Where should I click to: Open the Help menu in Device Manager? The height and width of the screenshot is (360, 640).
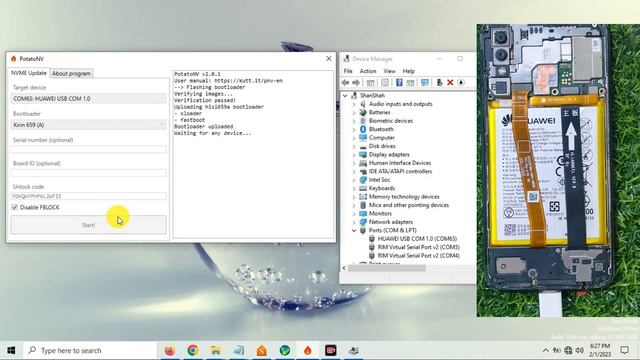(x=409, y=71)
